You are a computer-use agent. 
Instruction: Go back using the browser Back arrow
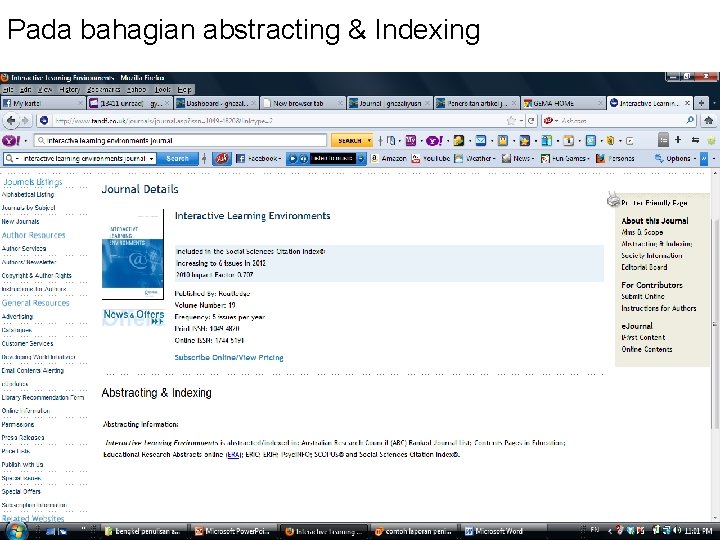tap(11, 121)
